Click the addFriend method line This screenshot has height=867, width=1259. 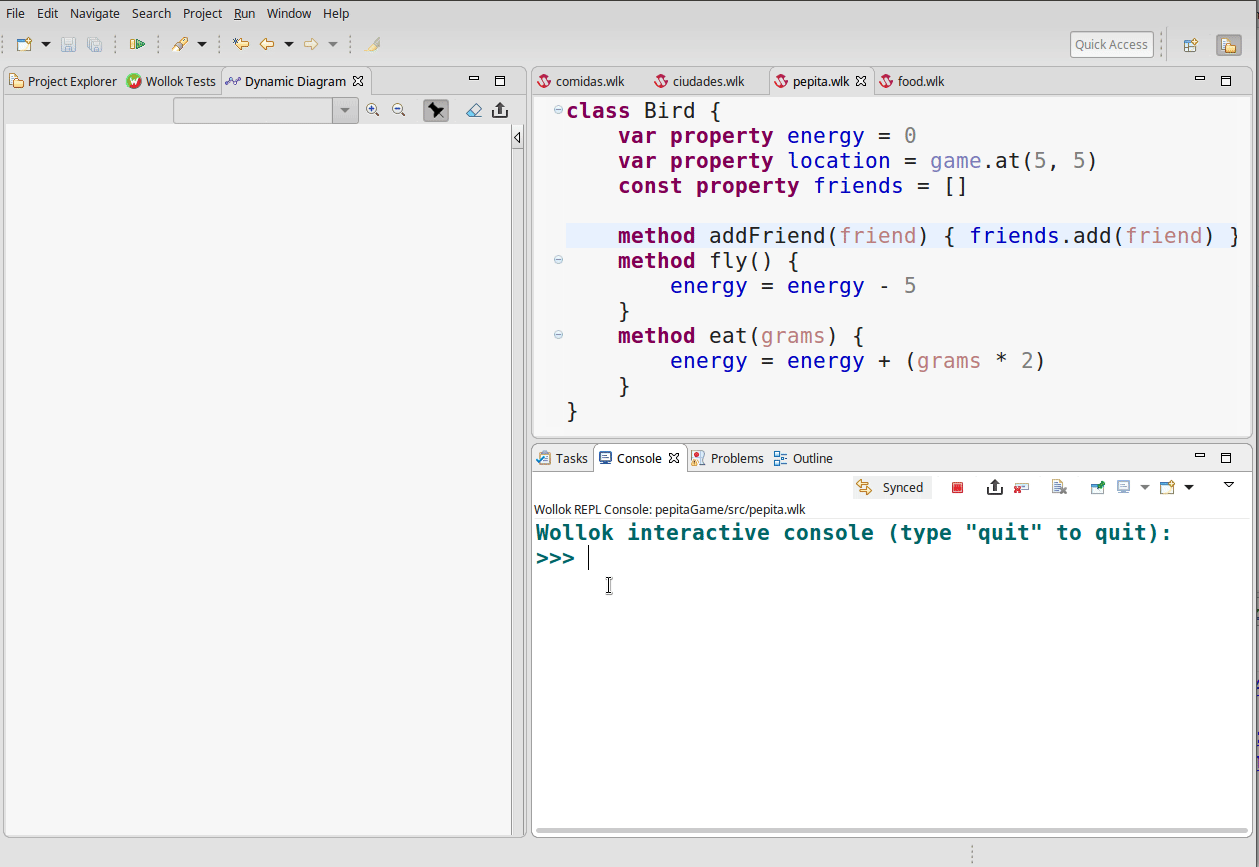902,236
